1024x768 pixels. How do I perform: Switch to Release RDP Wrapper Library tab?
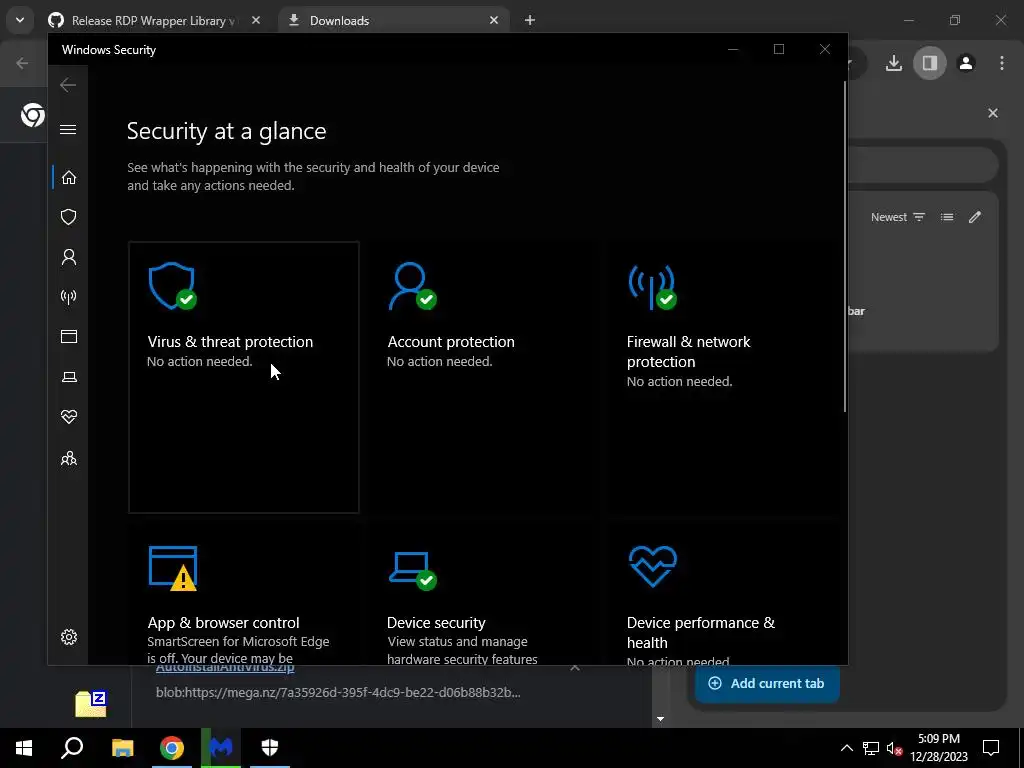click(x=153, y=20)
